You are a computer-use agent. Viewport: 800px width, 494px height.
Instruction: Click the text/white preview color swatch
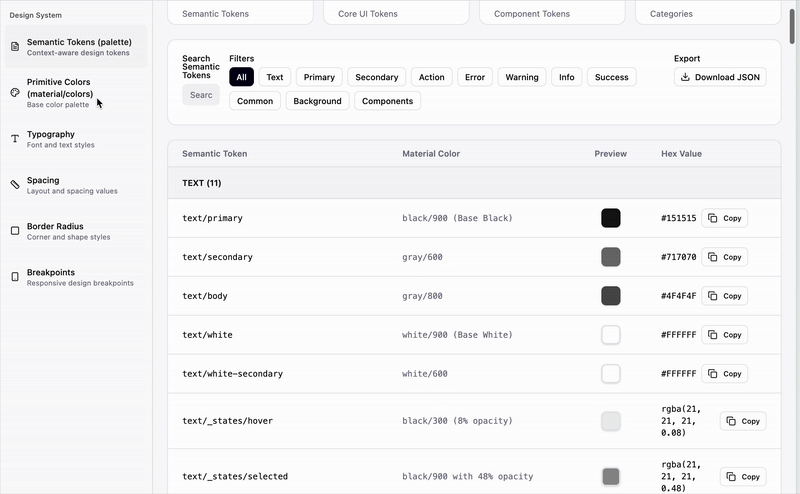pos(610,335)
